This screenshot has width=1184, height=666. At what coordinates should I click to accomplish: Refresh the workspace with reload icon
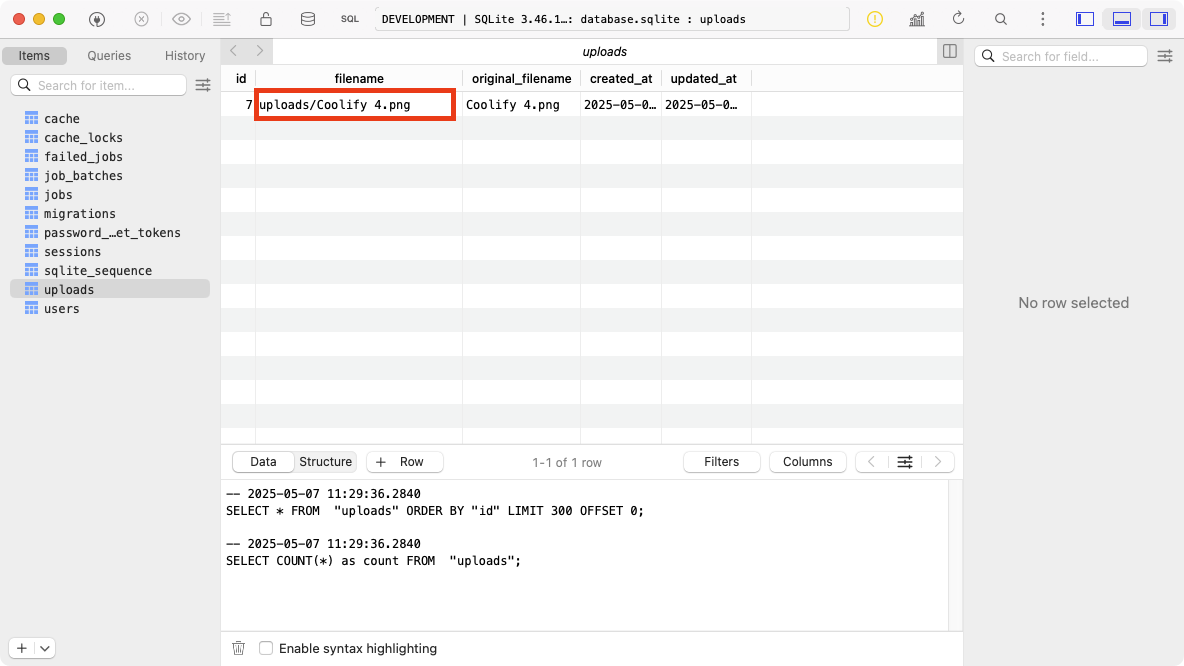[958, 19]
